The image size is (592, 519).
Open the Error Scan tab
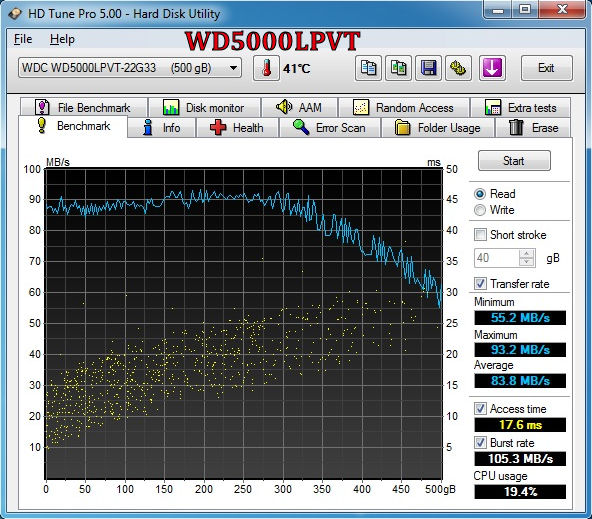click(x=330, y=128)
